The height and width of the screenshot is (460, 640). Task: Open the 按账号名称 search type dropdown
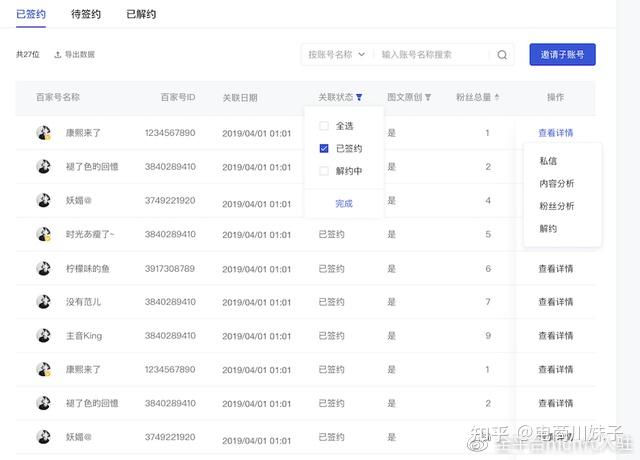[337, 55]
